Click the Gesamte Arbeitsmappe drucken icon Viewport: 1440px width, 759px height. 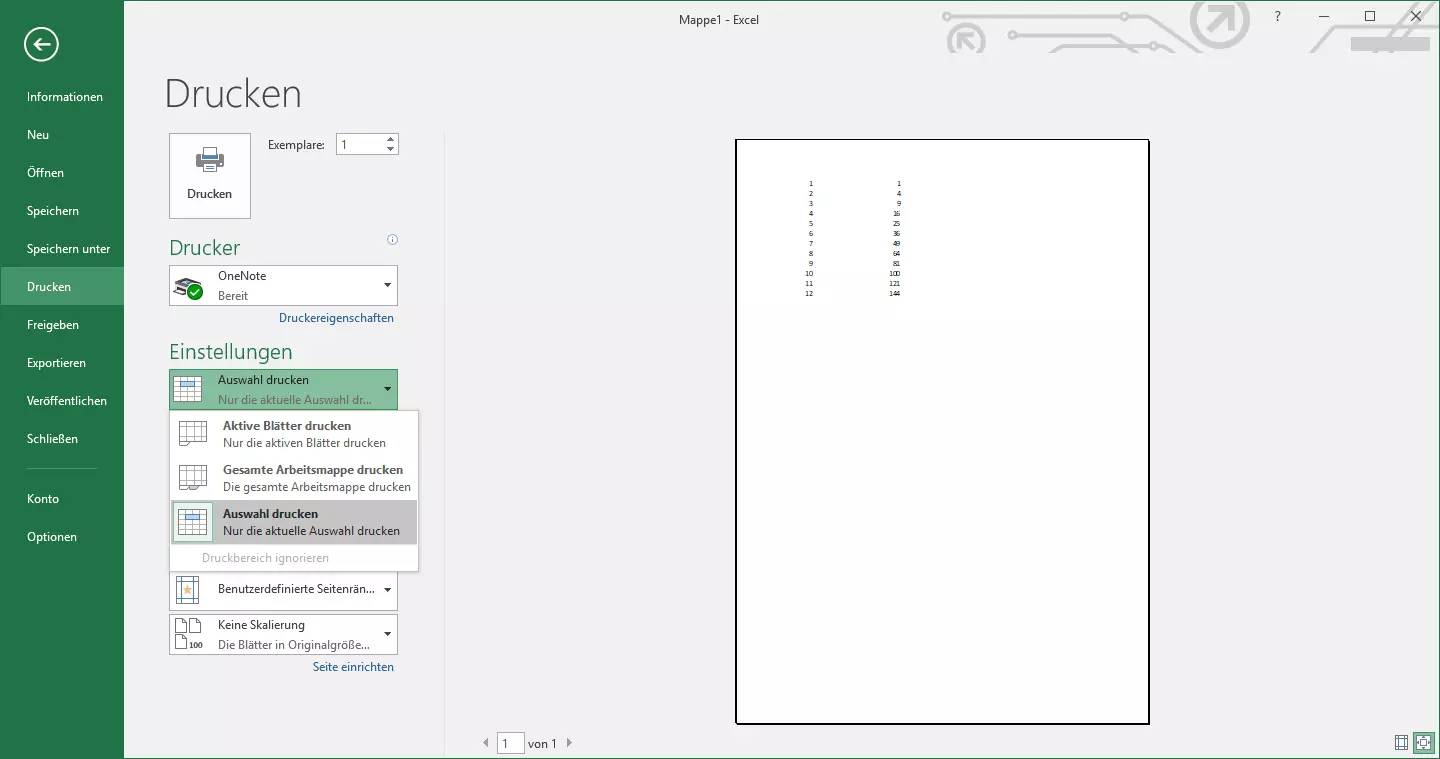(193, 477)
